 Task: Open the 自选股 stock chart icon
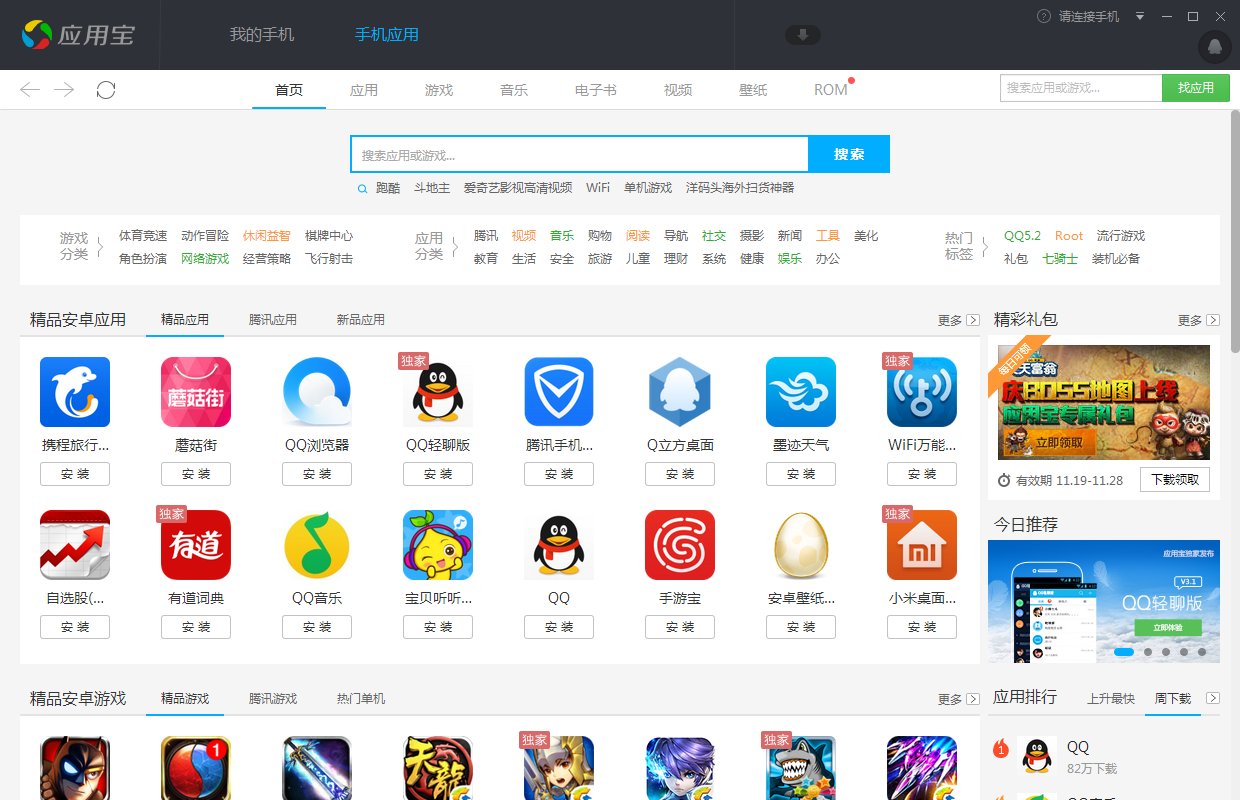click(75, 545)
